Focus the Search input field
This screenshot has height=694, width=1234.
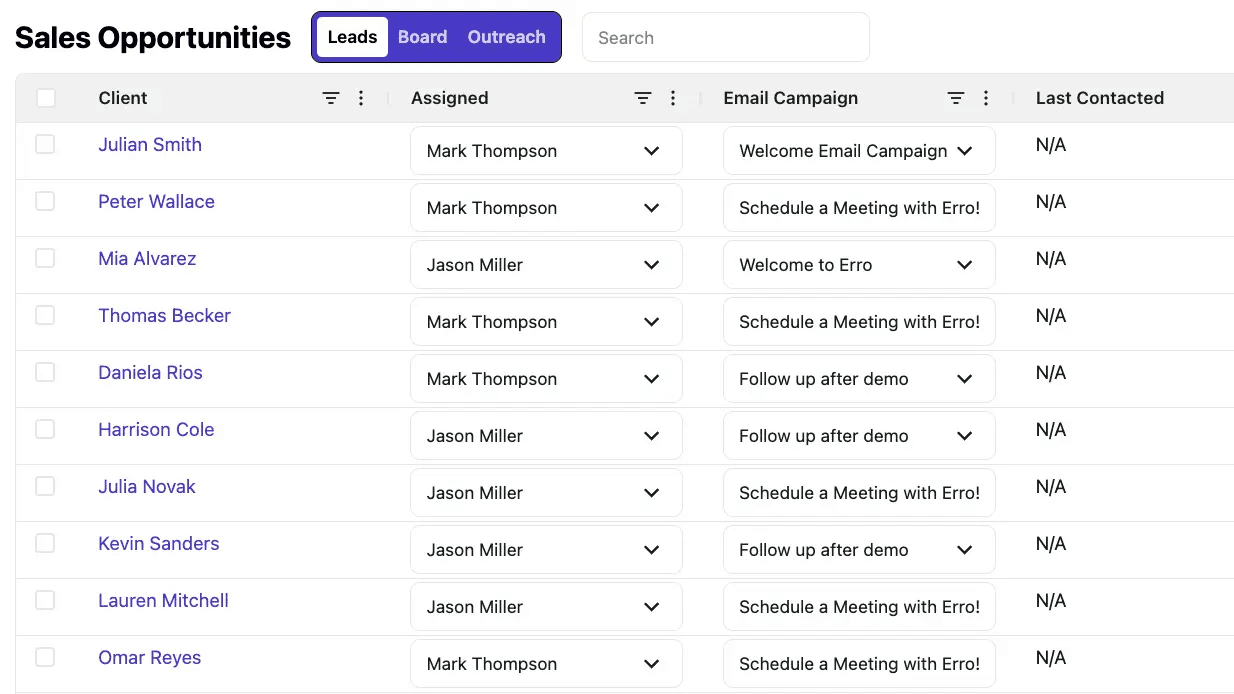(726, 37)
